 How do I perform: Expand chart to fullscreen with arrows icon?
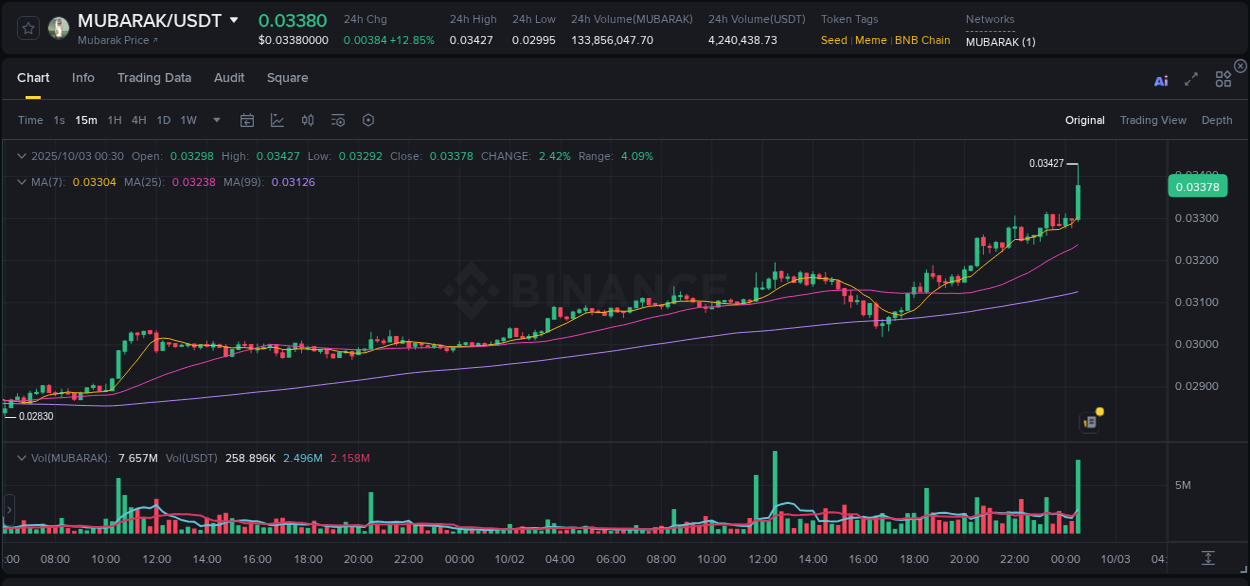1191,80
